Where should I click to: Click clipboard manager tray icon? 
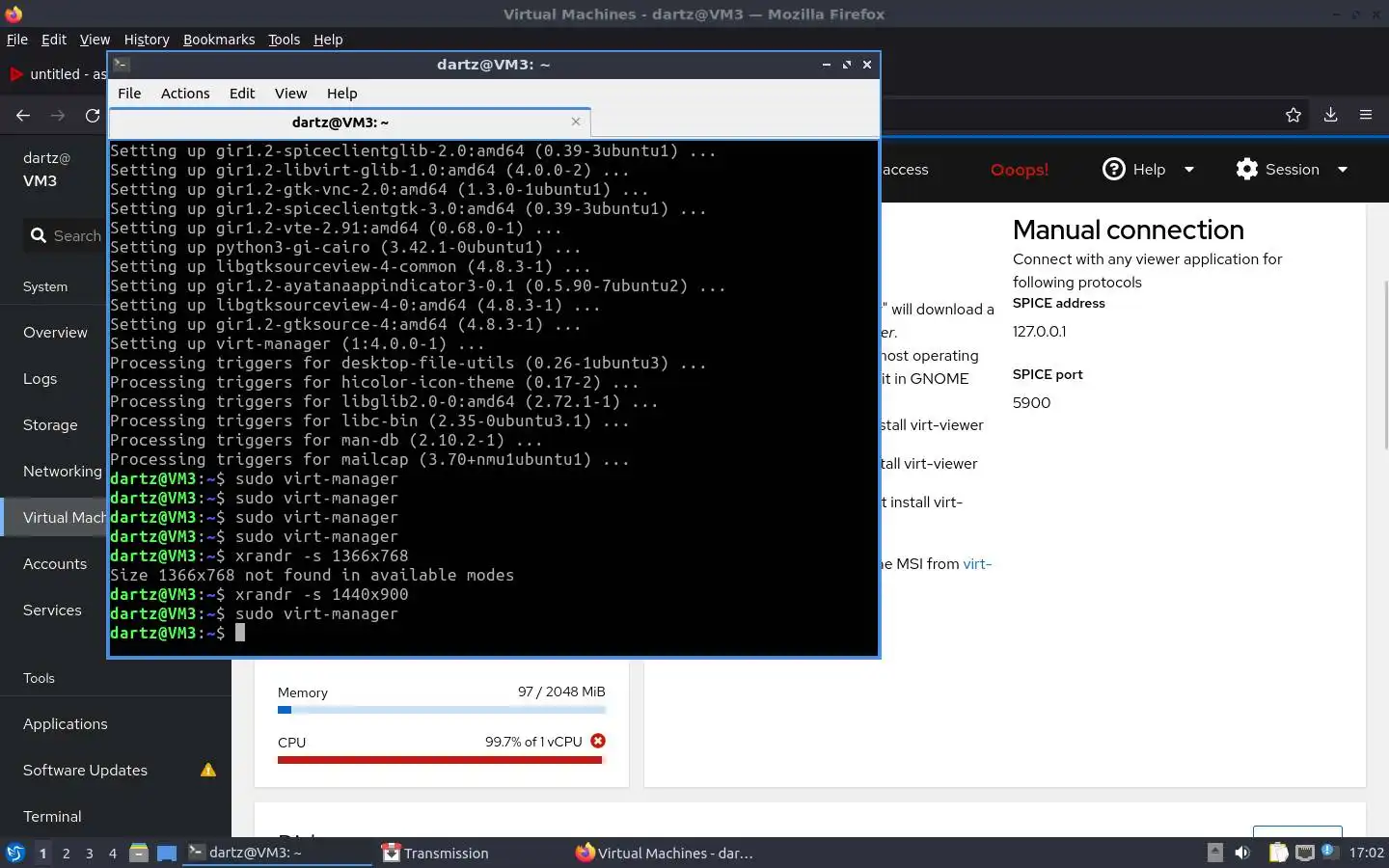tap(1278, 853)
